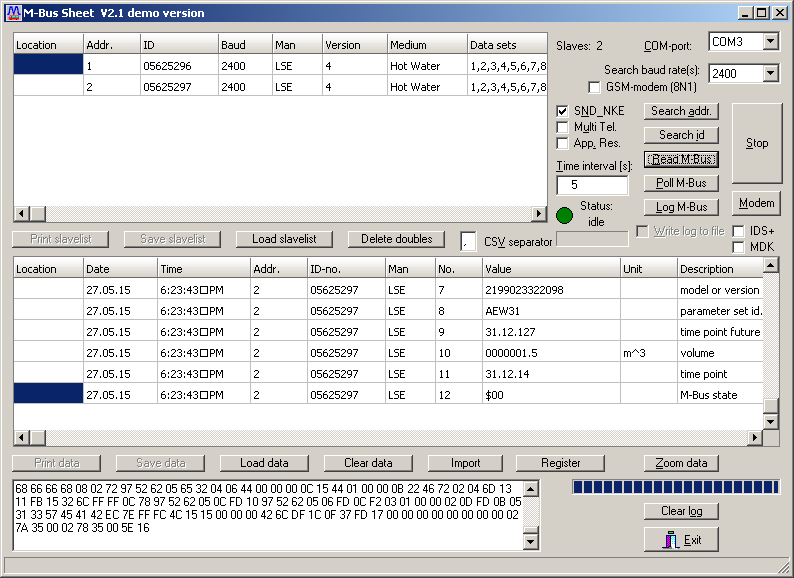Open the COM-port dropdown

(769, 42)
